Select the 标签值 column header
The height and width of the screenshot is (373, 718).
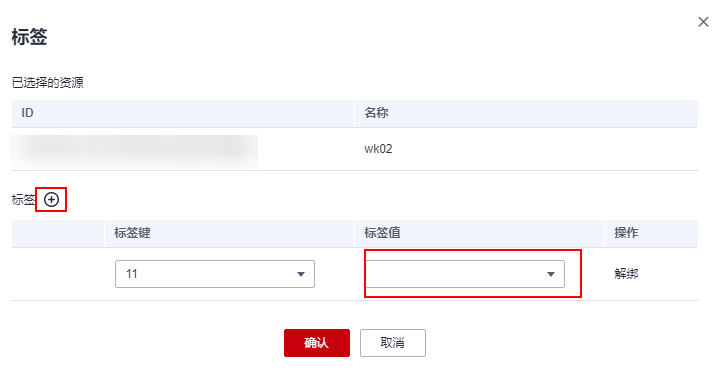(x=479, y=233)
